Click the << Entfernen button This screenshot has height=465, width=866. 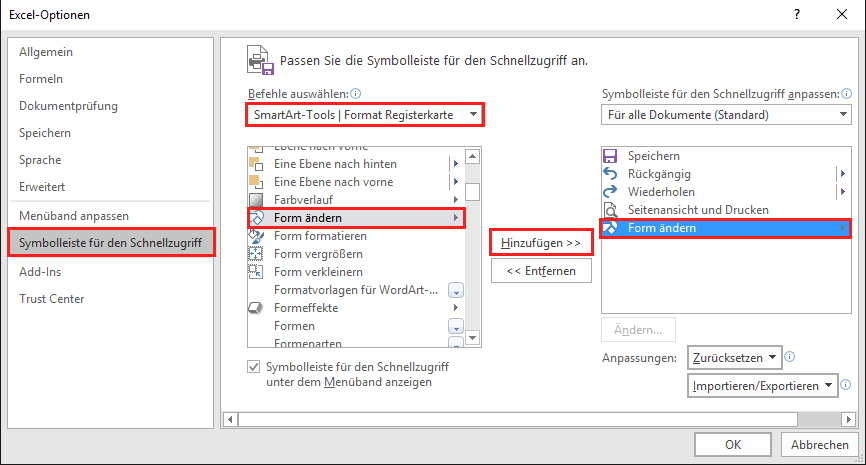pyautogui.click(x=541, y=271)
